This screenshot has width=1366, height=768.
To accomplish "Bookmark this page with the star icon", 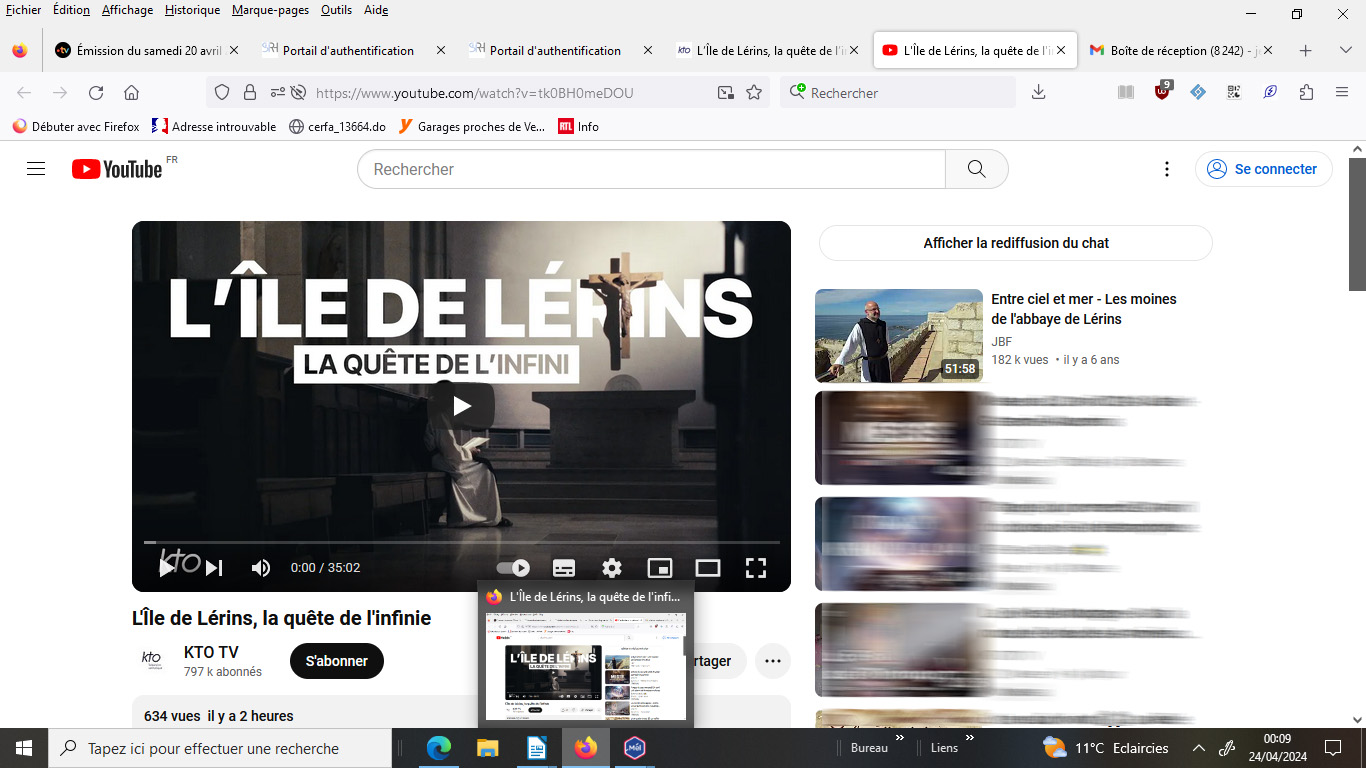I will pos(754,93).
